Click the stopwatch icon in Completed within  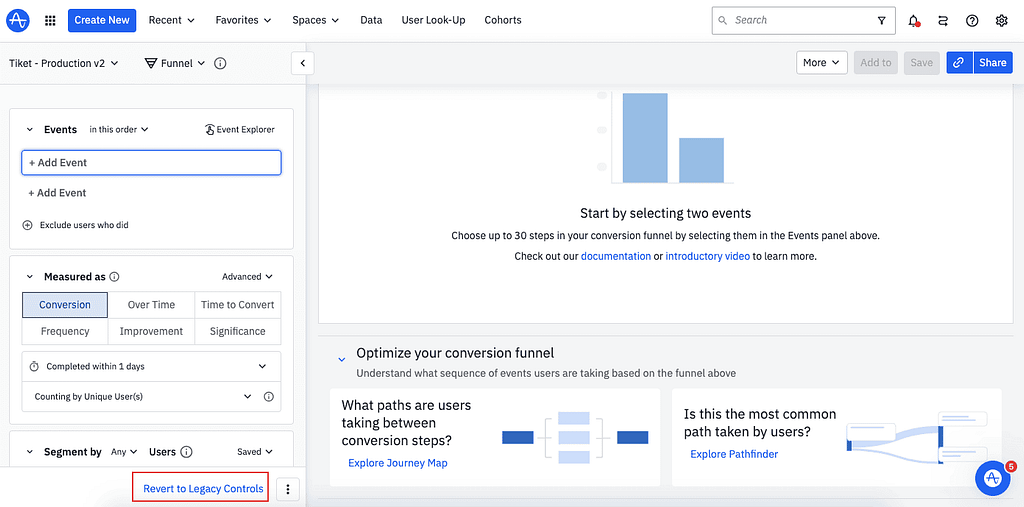(x=35, y=367)
